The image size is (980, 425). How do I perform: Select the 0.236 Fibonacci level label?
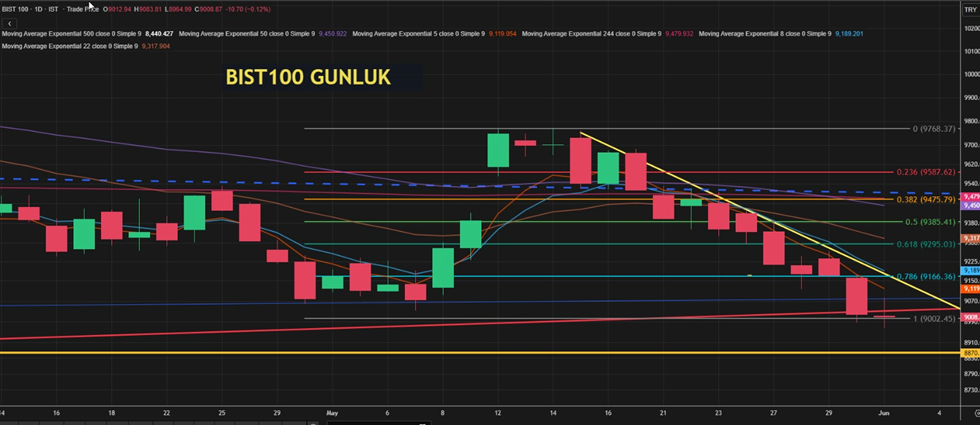tap(927, 171)
